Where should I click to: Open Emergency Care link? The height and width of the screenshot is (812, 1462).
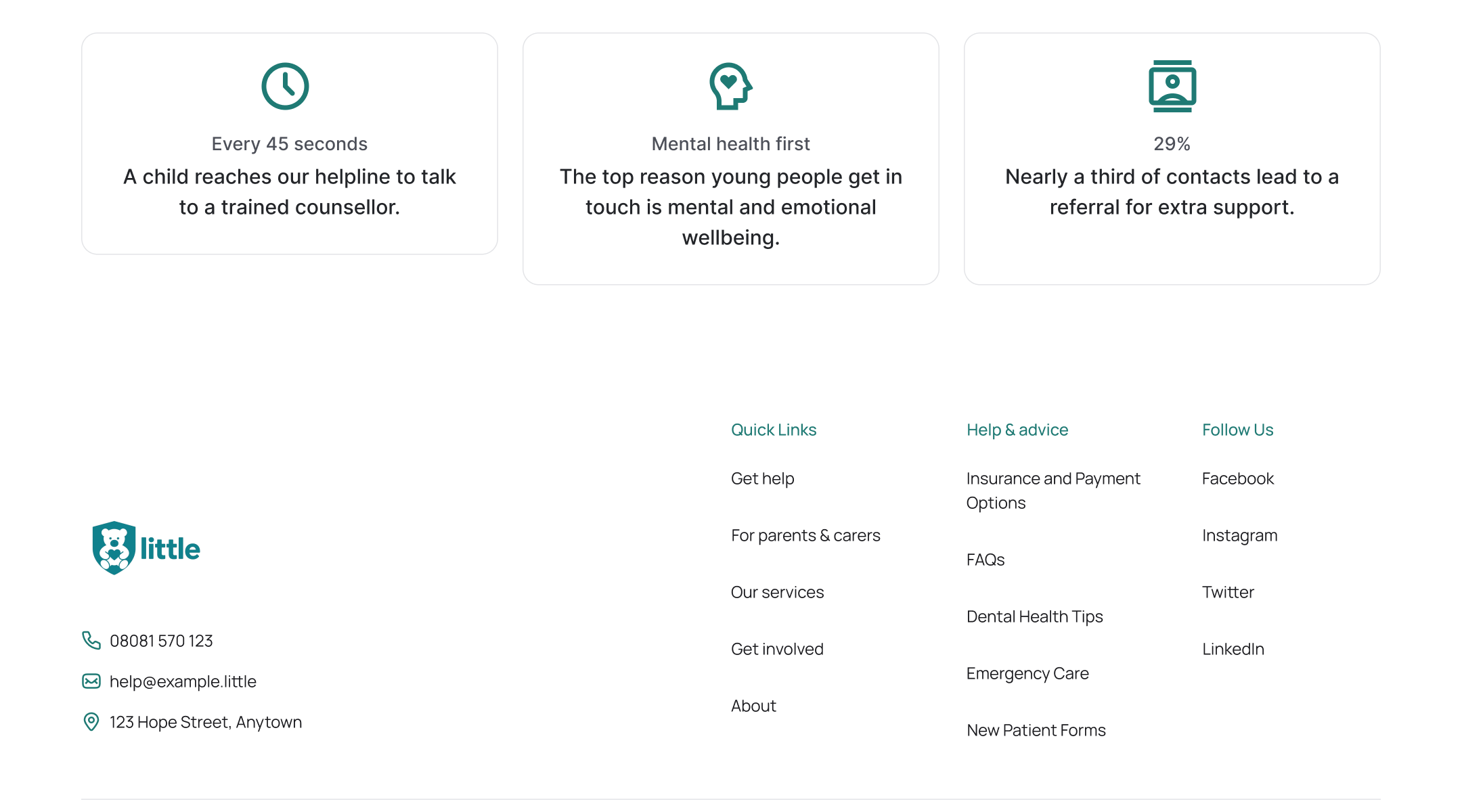point(1027,673)
